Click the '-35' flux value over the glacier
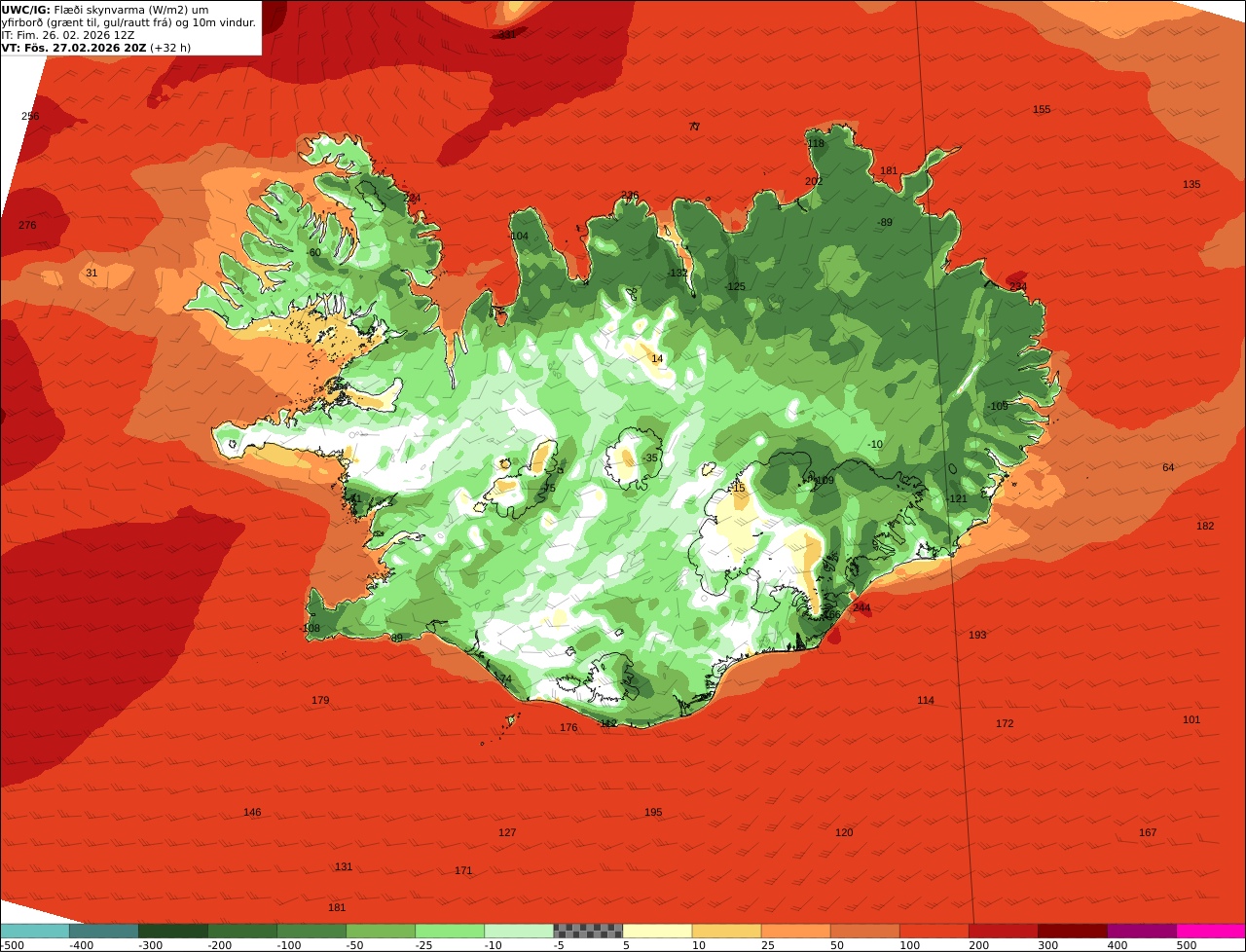Image resolution: width=1246 pixels, height=952 pixels. pos(650,458)
